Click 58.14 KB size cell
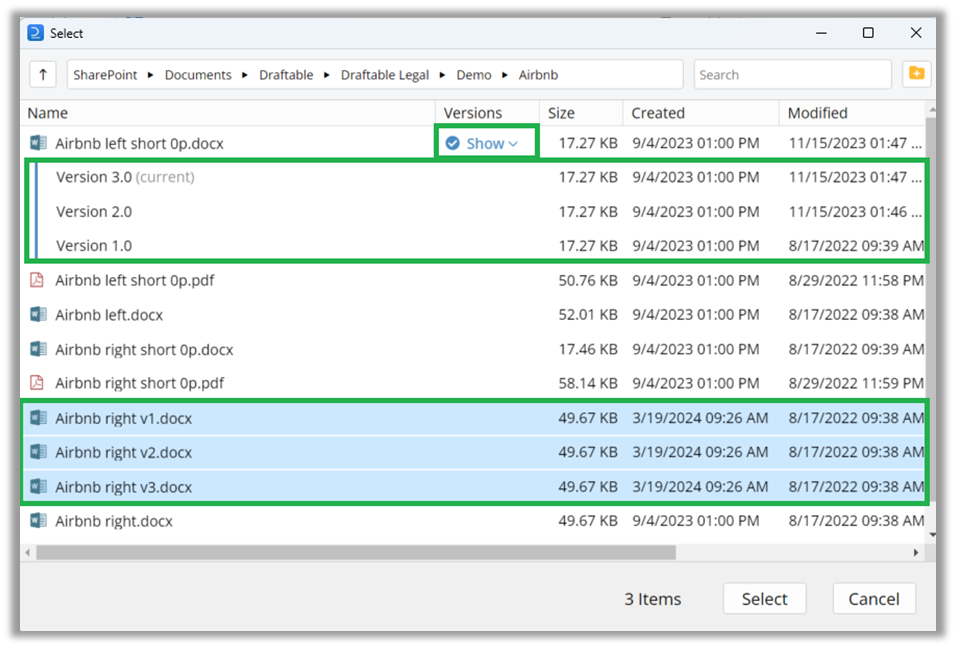This screenshot has height=648, width=956. (x=588, y=383)
